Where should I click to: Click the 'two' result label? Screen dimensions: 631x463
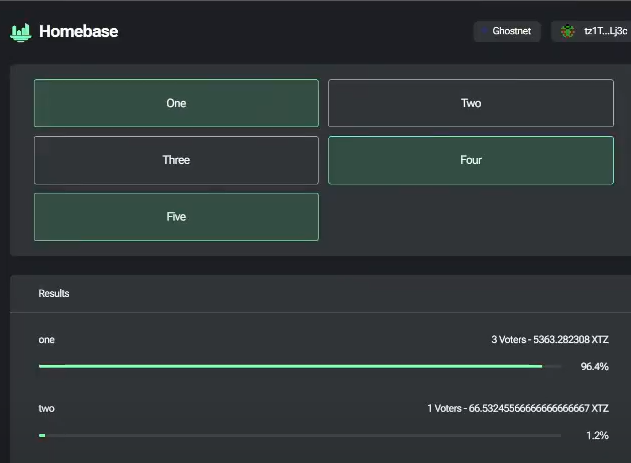pos(47,408)
